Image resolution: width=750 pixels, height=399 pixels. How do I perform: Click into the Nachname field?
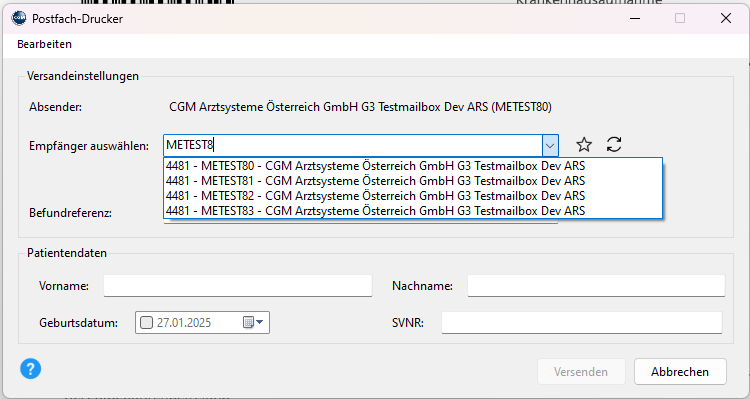tap(596, 286)
